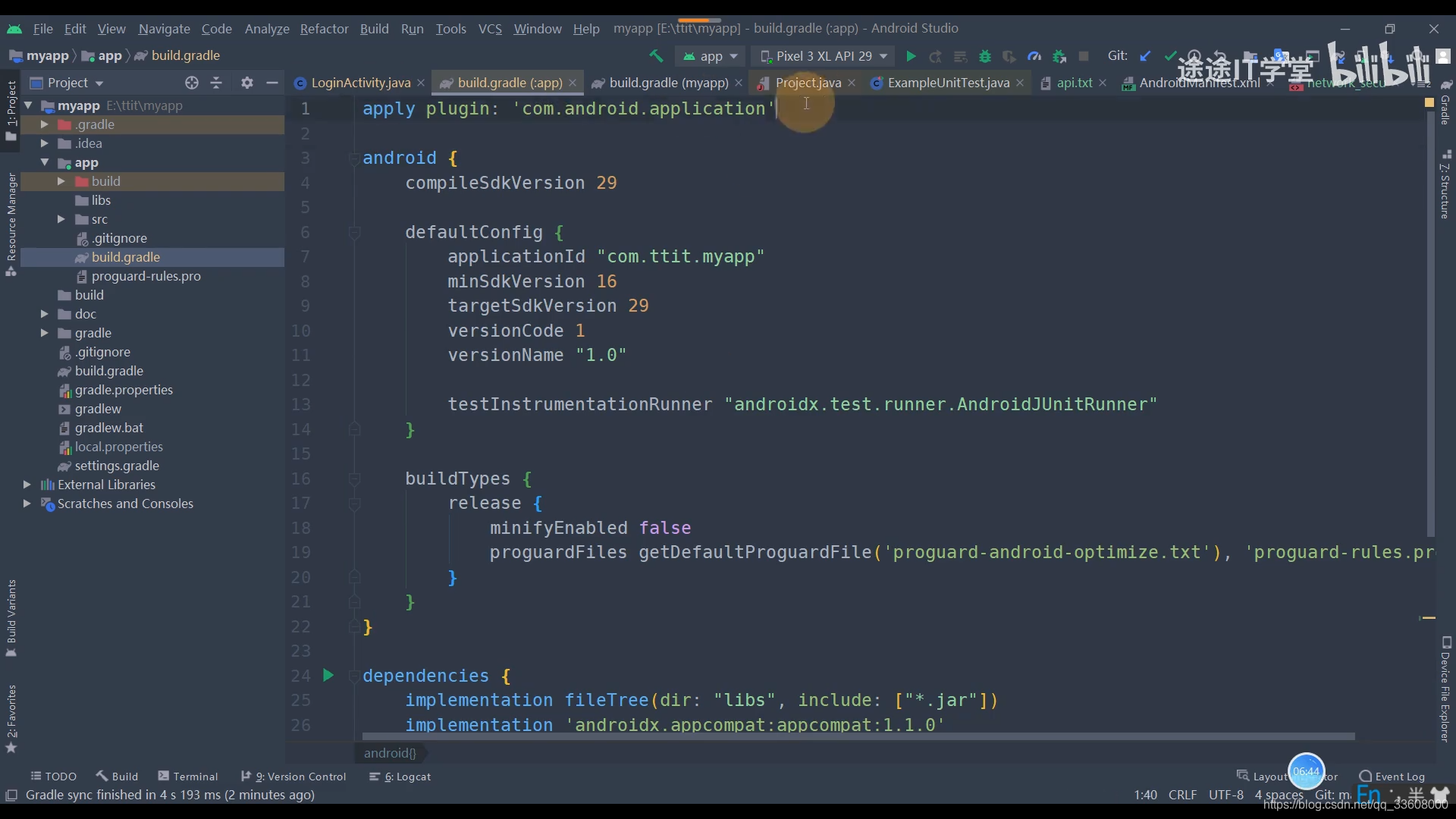The image size is (1456, 819).
Task: Attach debugger to Android process icon
Action: (1059, 56)
